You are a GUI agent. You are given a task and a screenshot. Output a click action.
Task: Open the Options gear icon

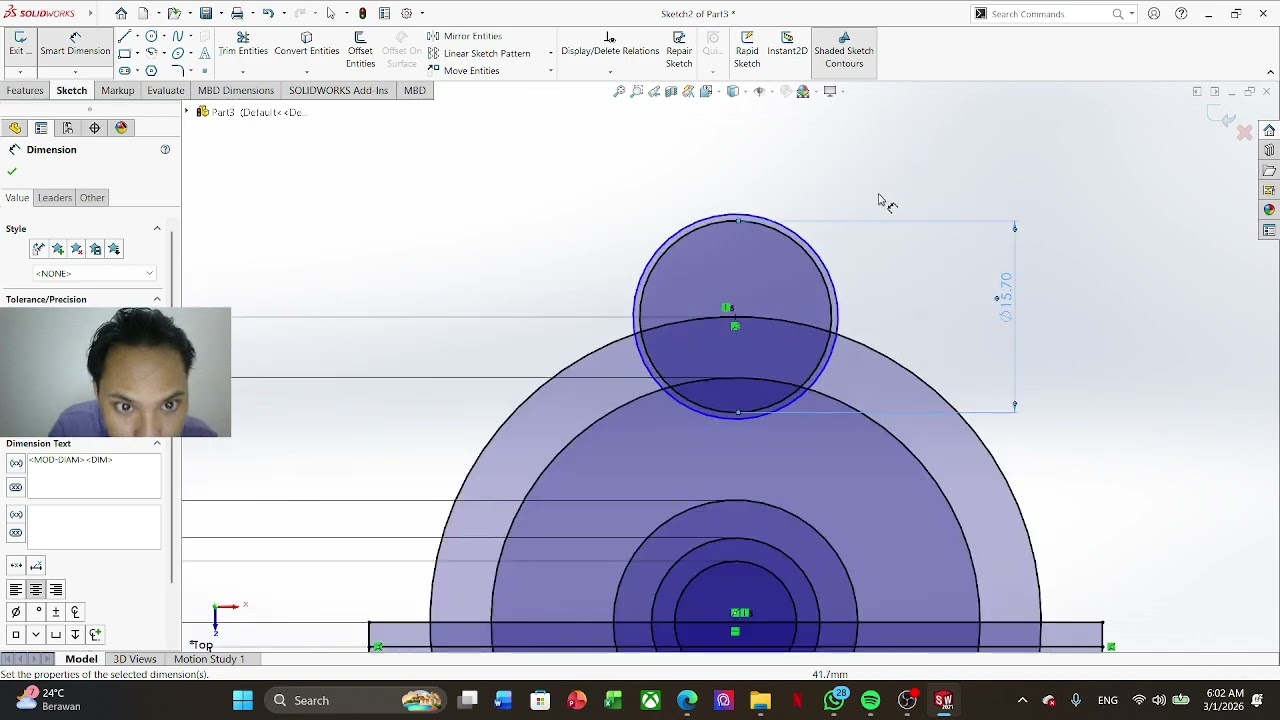pos(407,14)
